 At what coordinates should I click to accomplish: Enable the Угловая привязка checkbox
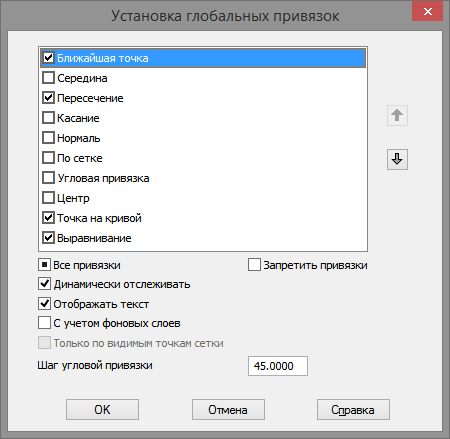49,178
